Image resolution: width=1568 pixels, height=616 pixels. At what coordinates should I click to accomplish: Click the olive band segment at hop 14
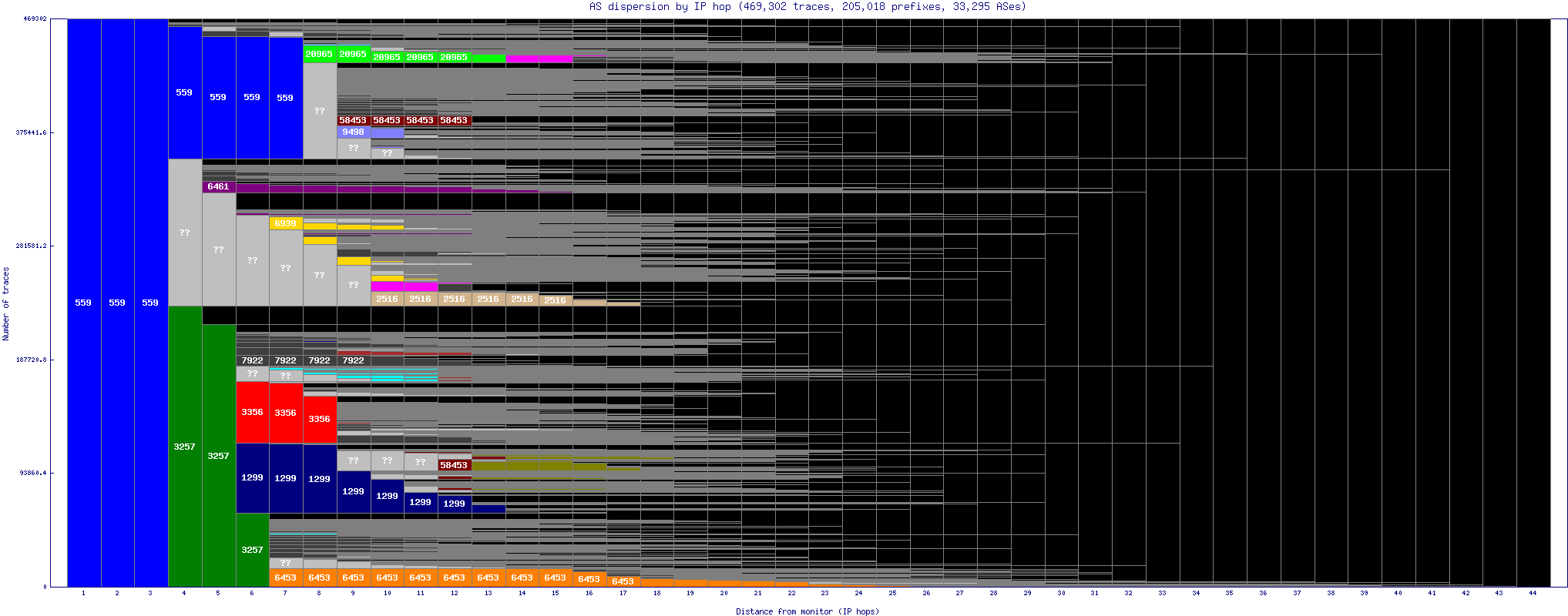522,465
